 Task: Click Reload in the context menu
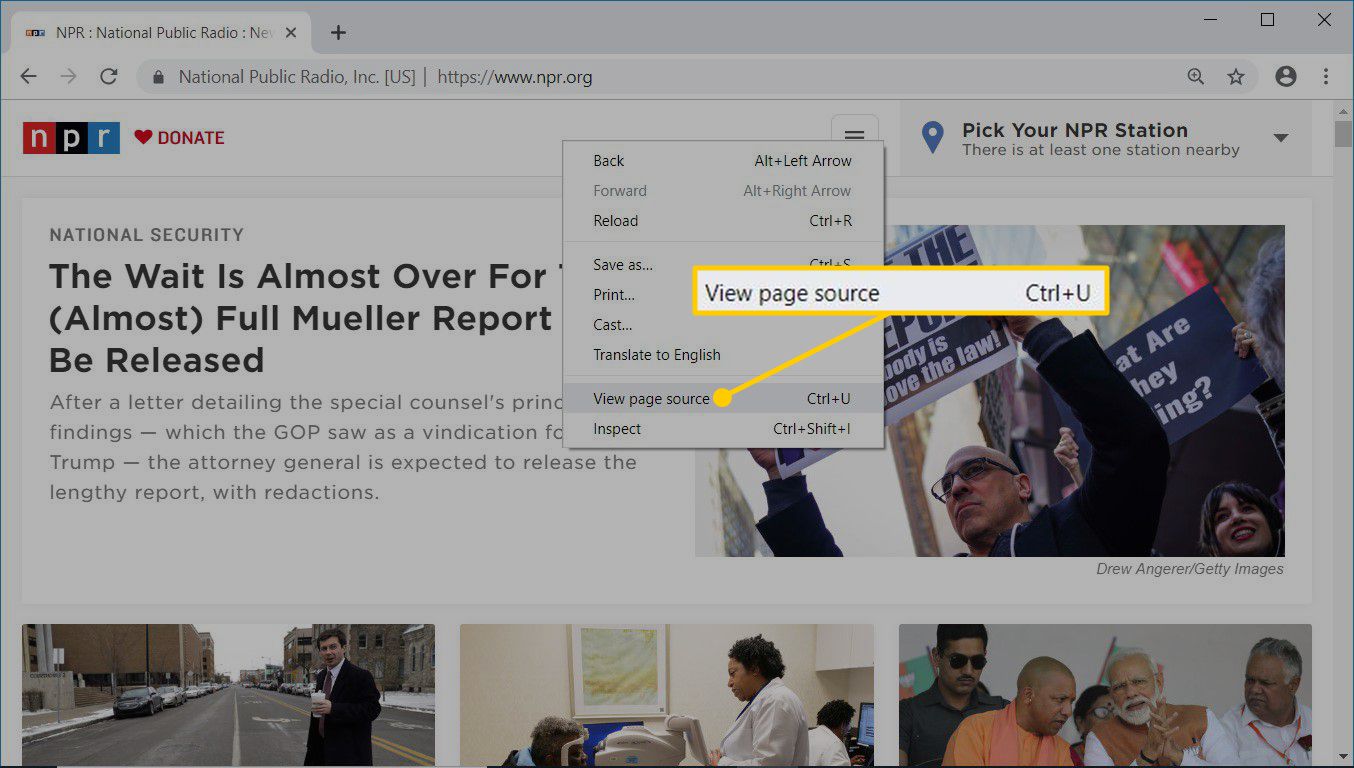pos(615,221)
